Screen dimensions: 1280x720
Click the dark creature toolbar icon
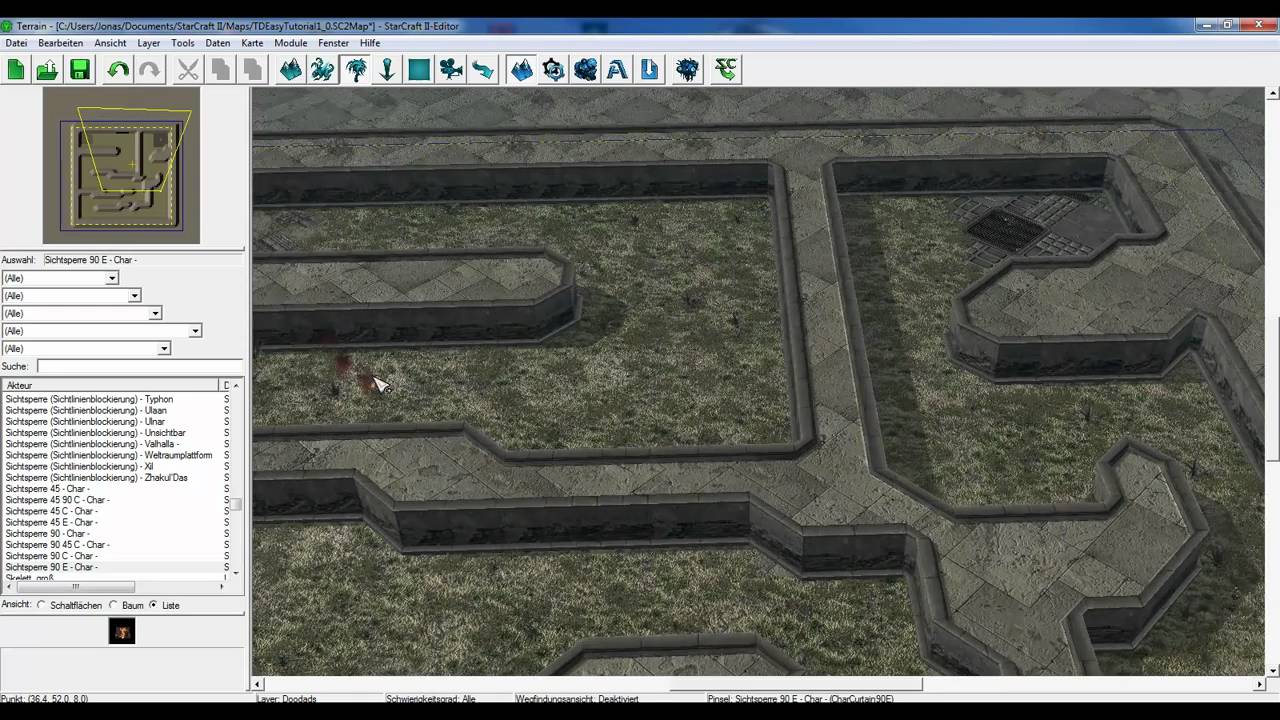click(687, 69)
